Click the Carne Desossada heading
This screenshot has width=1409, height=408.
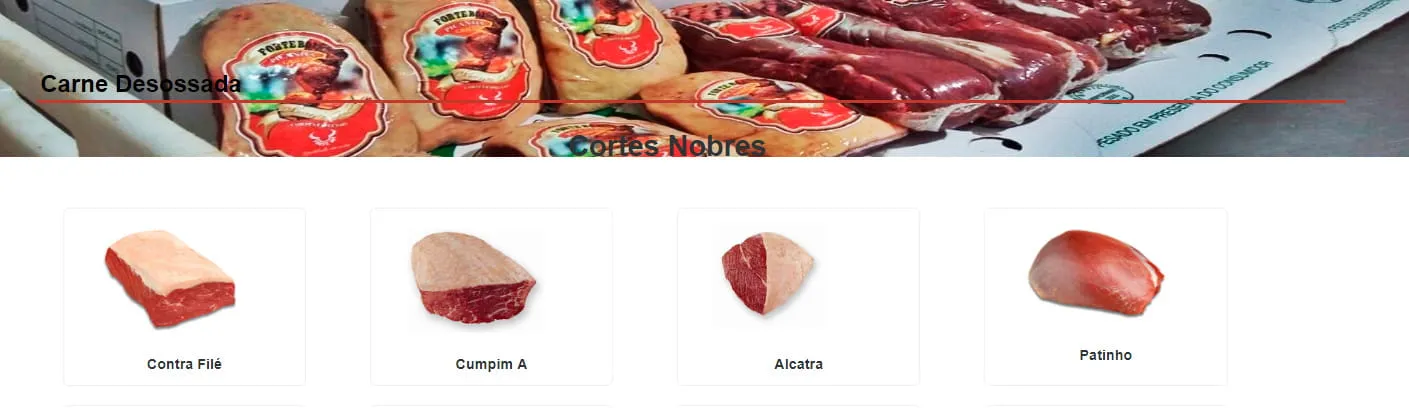coord(141,84)
